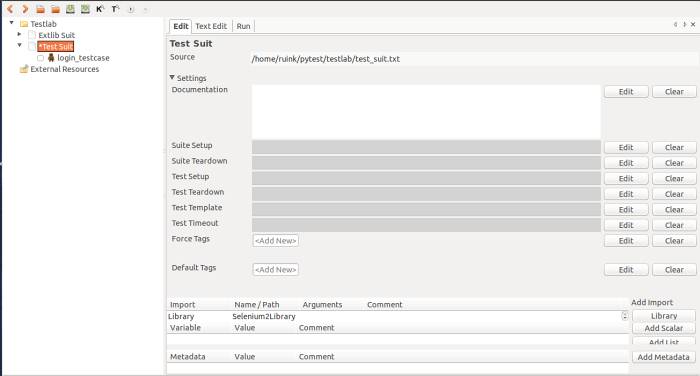The height and width of the screenshot is (376, 700).
Task: Click the K search keywords icon
Action: (100, 9)
